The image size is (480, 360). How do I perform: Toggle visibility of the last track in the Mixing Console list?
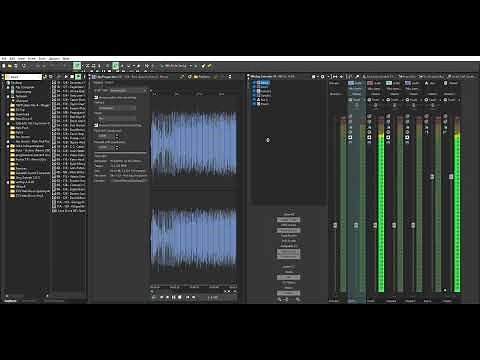pos(254,104)
